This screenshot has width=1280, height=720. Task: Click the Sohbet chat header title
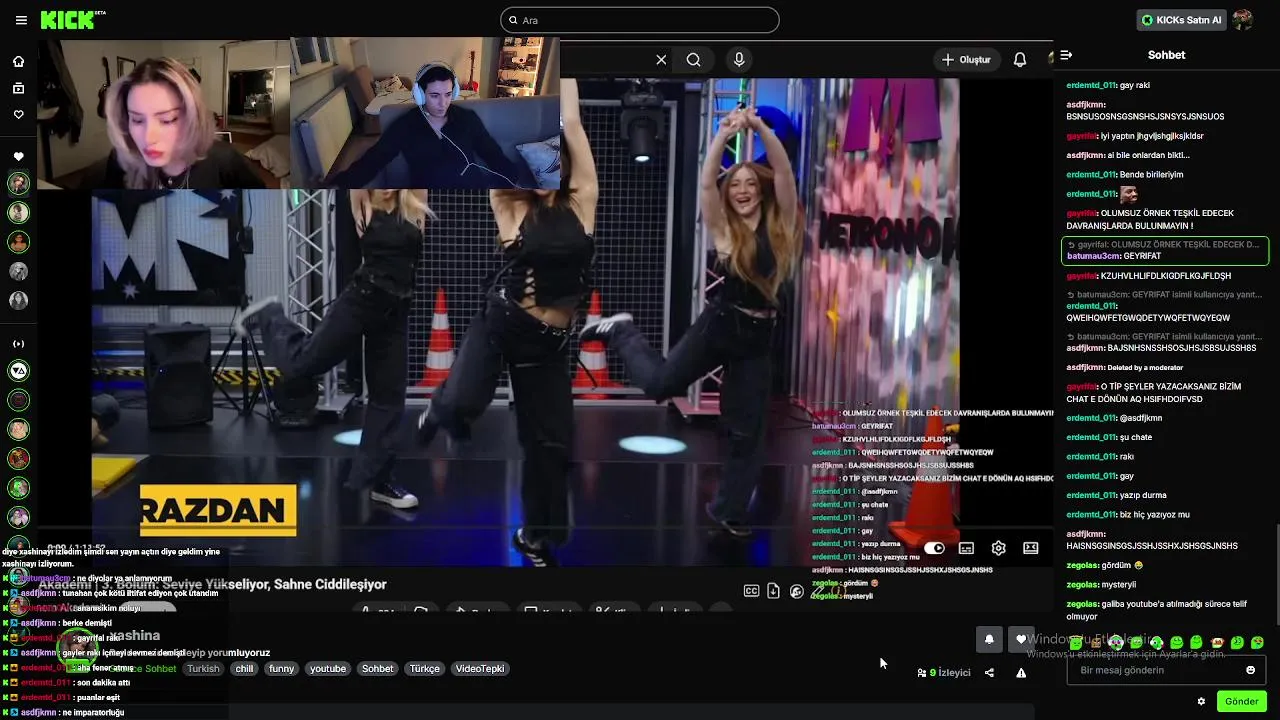pyautogui.click(x=1166, y=55)
